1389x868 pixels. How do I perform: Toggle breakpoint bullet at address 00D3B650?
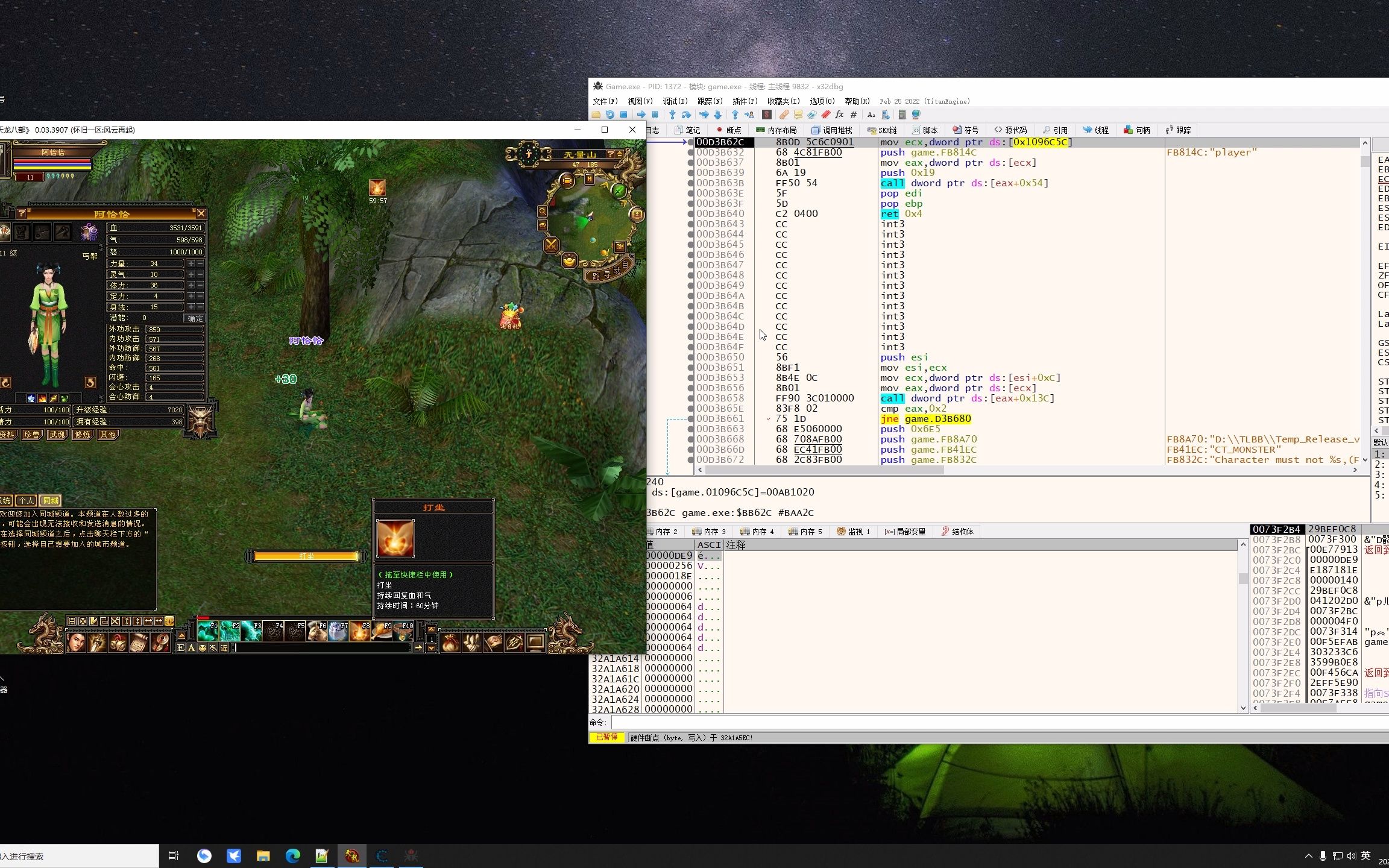click(x=690, y=357)
